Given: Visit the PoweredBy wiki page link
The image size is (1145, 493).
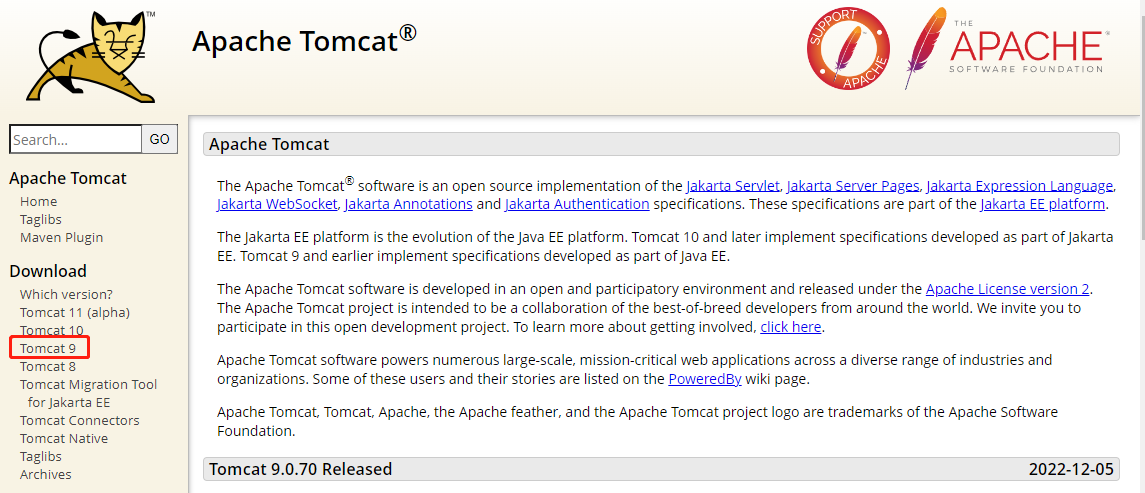Looking at the screenshot, I should tap(707, 379).
